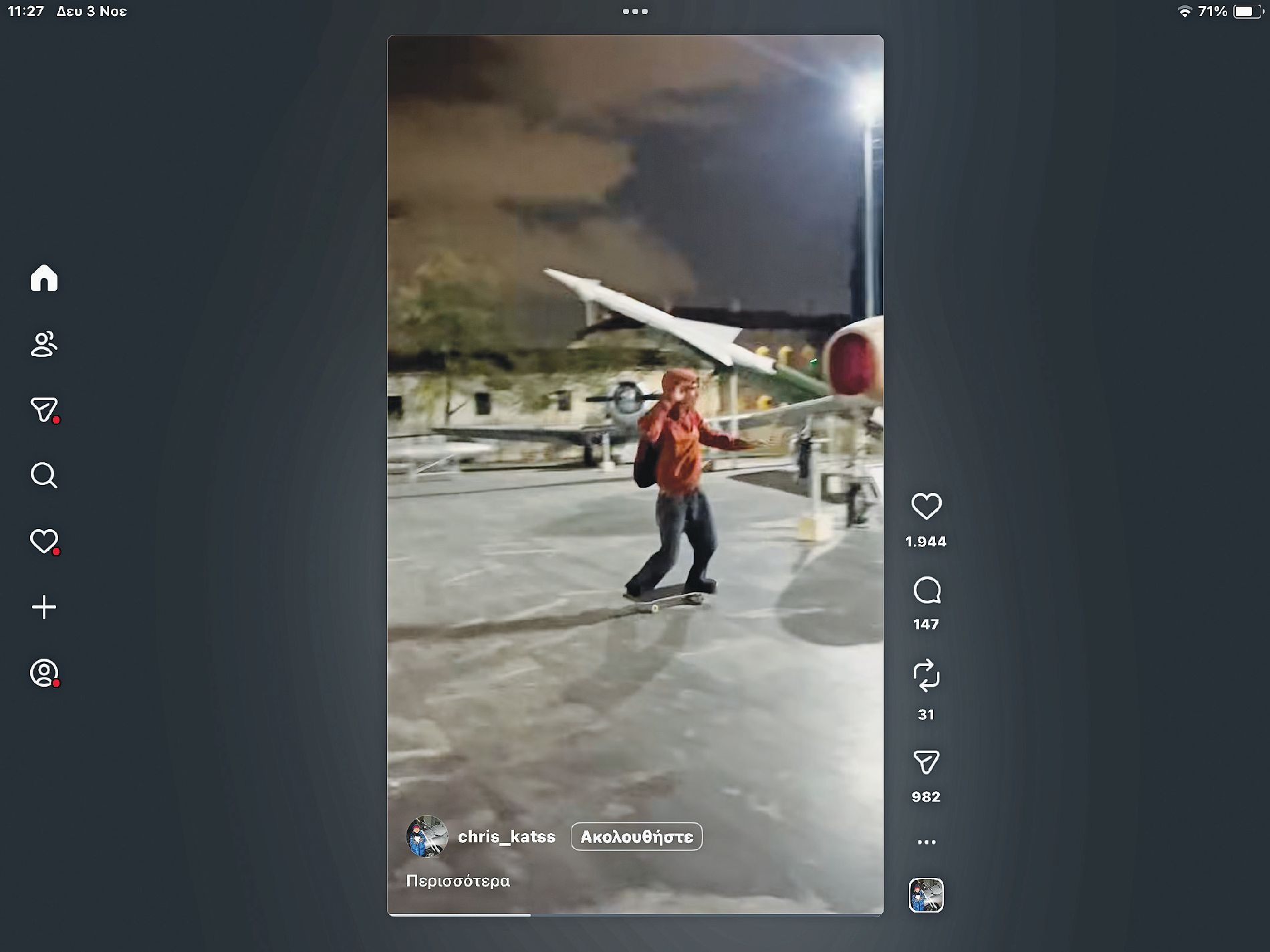This screenshot has height=952, width=1270.
Task: Like the reel with the heart icon
Action: pos(926,506)
